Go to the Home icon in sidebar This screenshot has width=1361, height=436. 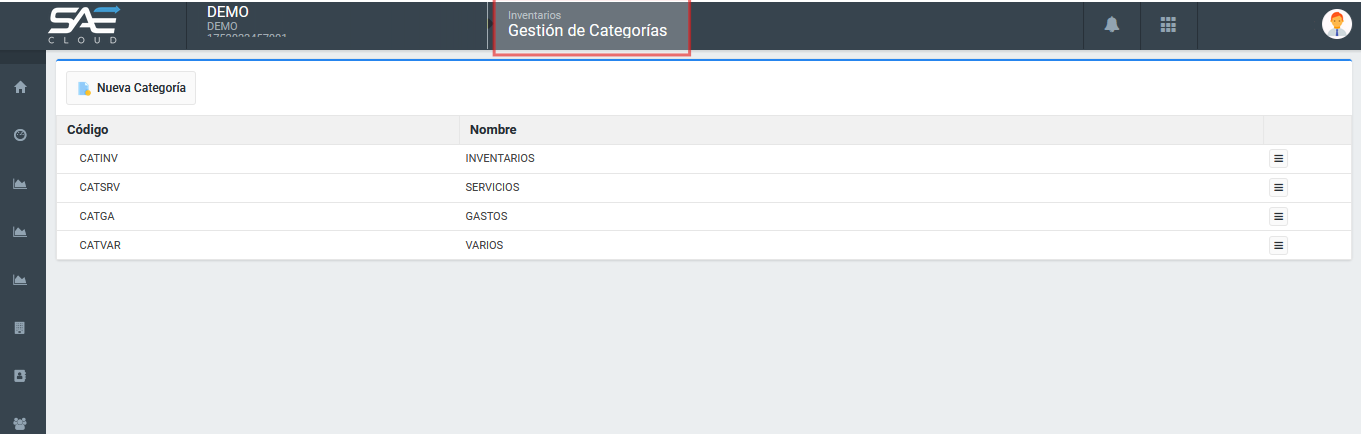19,87
